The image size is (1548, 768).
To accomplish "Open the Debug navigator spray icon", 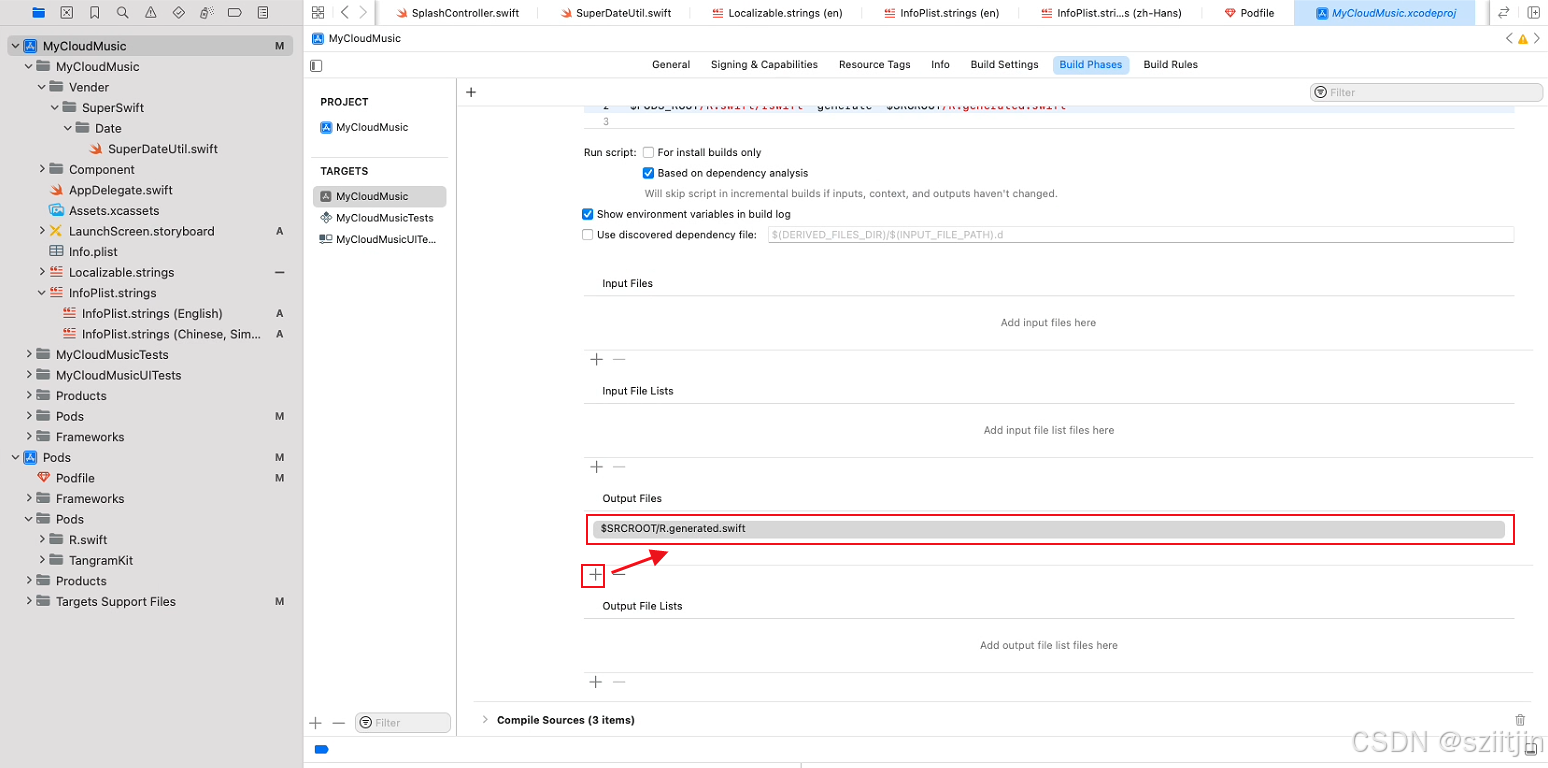I will [206, 13].
